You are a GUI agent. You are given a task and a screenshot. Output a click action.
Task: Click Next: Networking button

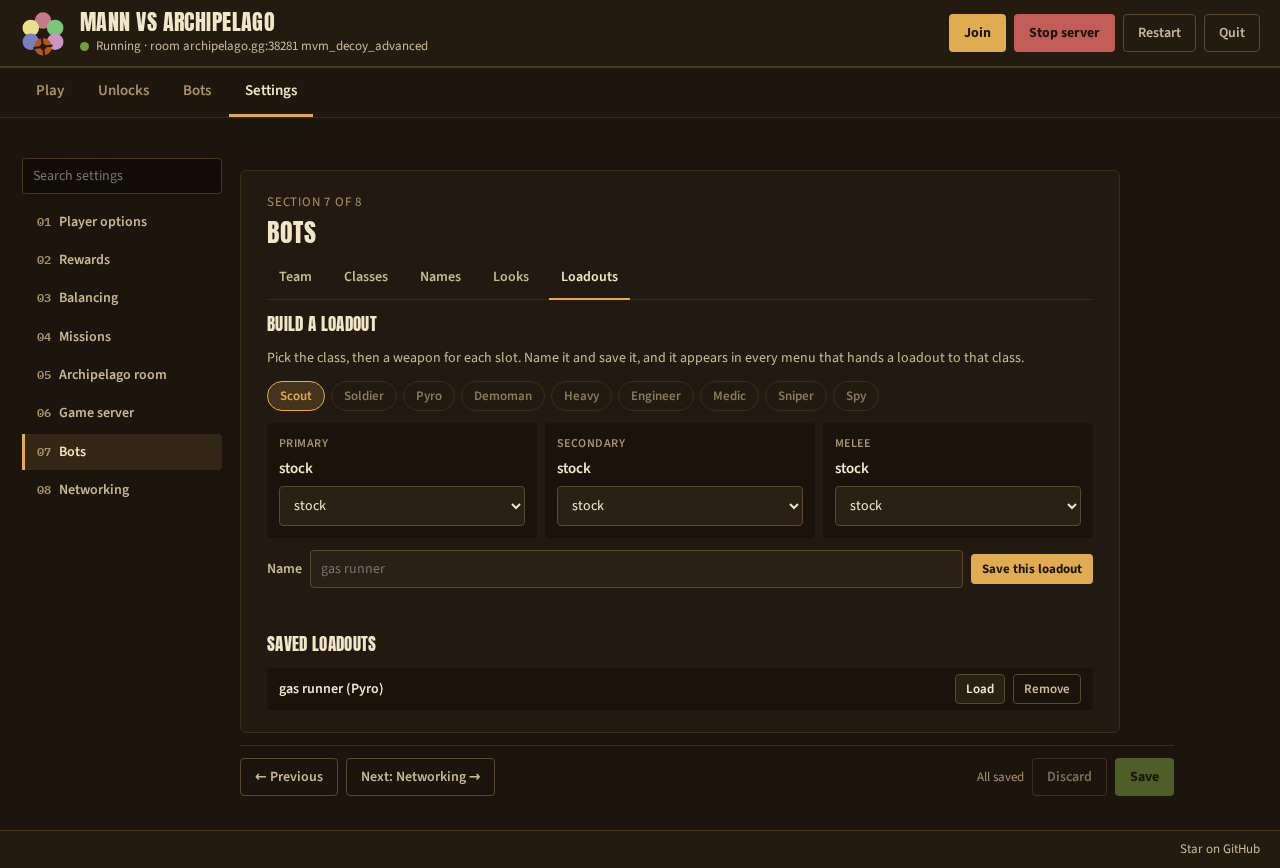[x=420, y=777]
